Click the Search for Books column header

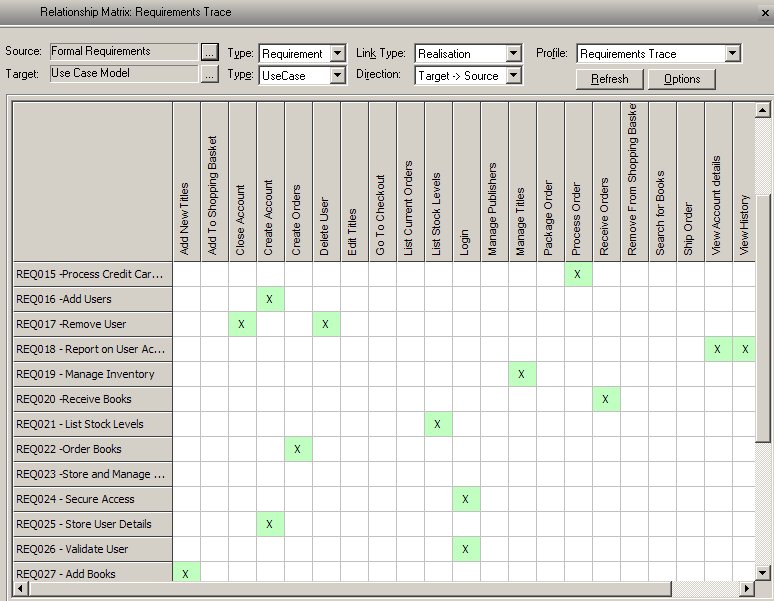pyautogui.click(x=662, y=182)
